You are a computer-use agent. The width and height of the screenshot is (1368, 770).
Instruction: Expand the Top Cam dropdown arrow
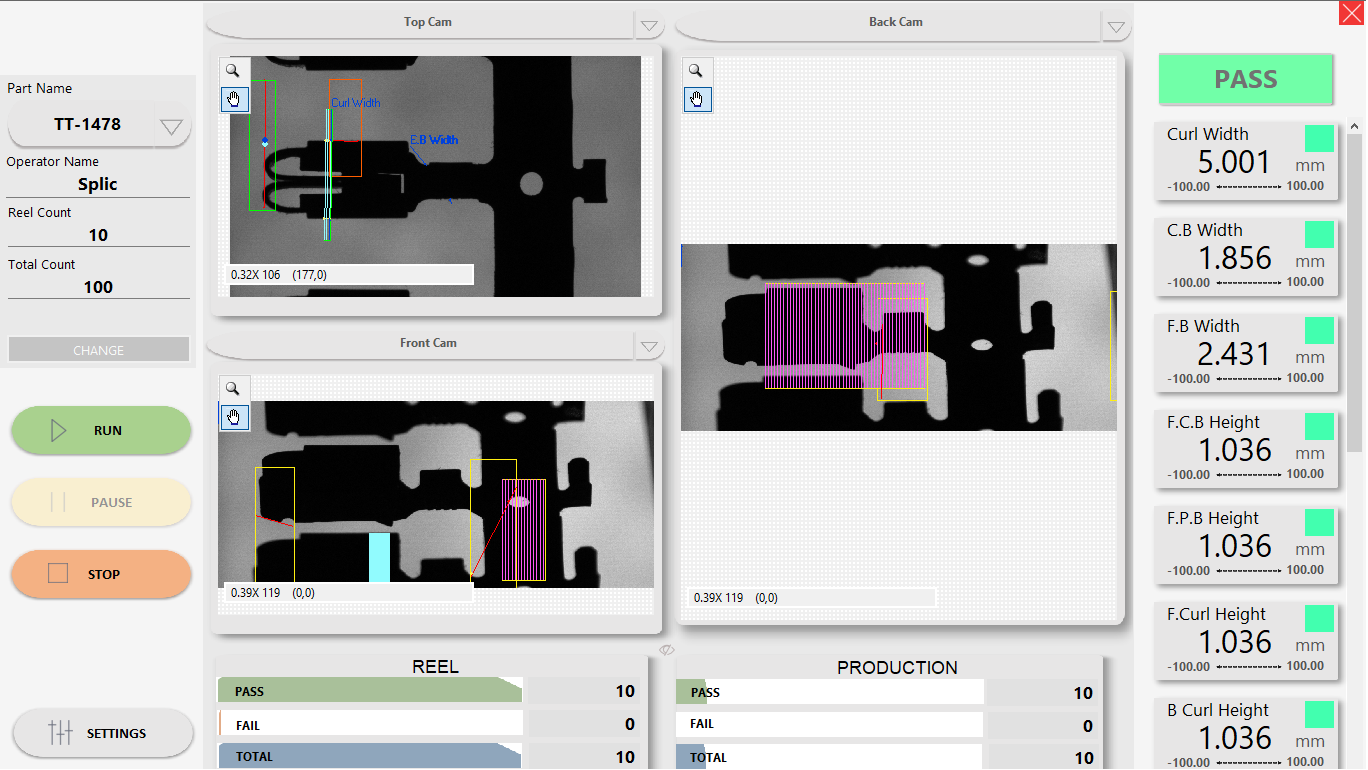pos(649,26)
